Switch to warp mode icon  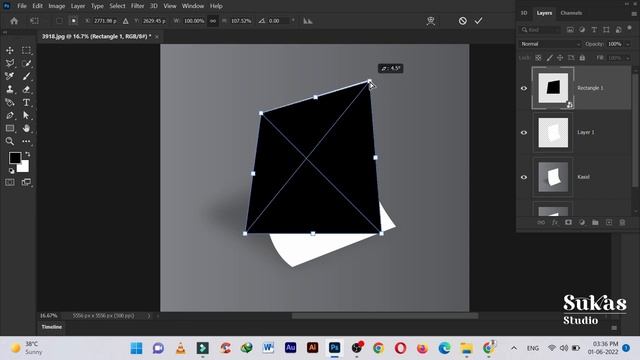[x=431, y=21]
